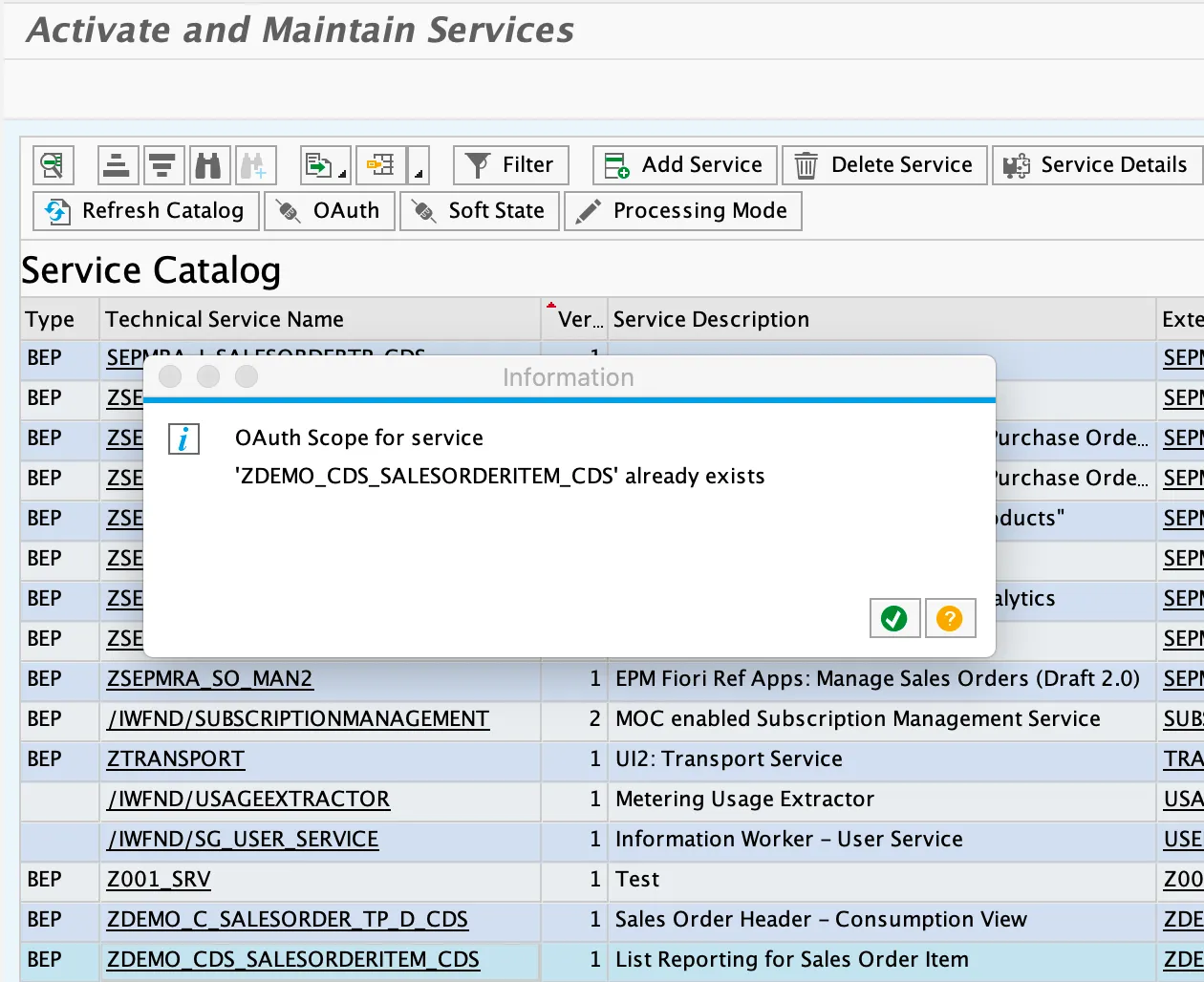Click Add Service button
Image resolution: width=1204 pixels, height=982 pixels.
[684, 165]
